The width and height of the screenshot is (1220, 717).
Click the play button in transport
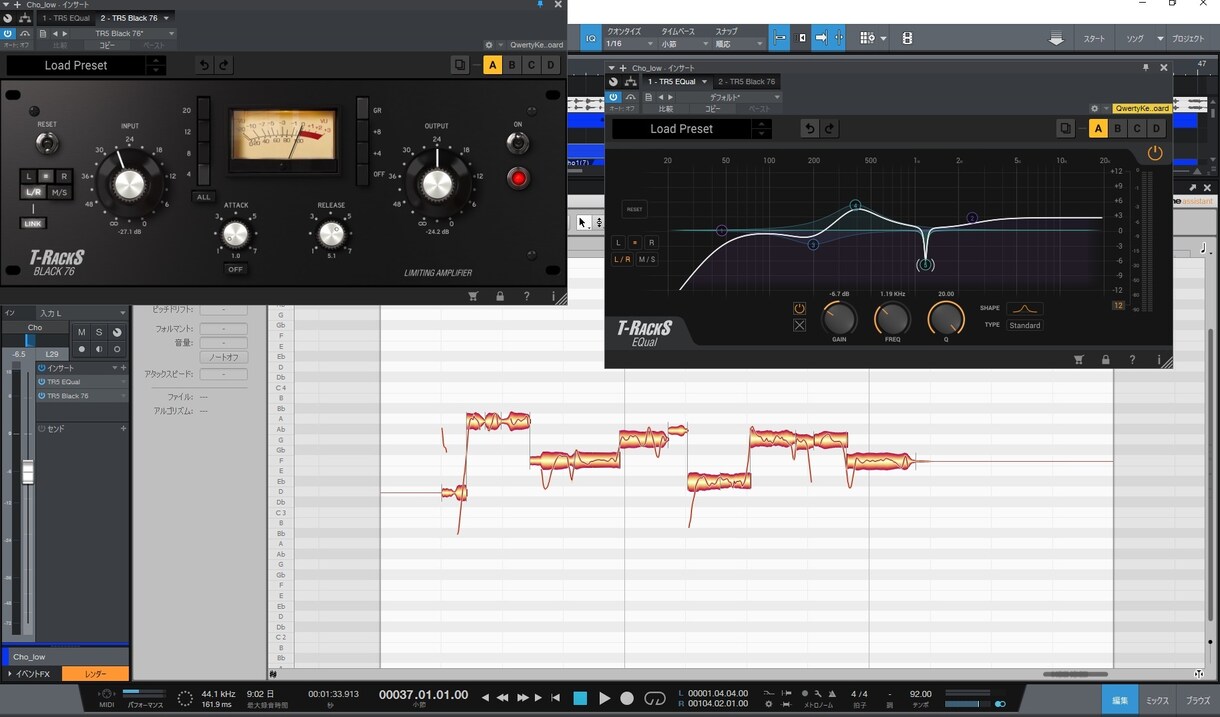click(604, 698)
